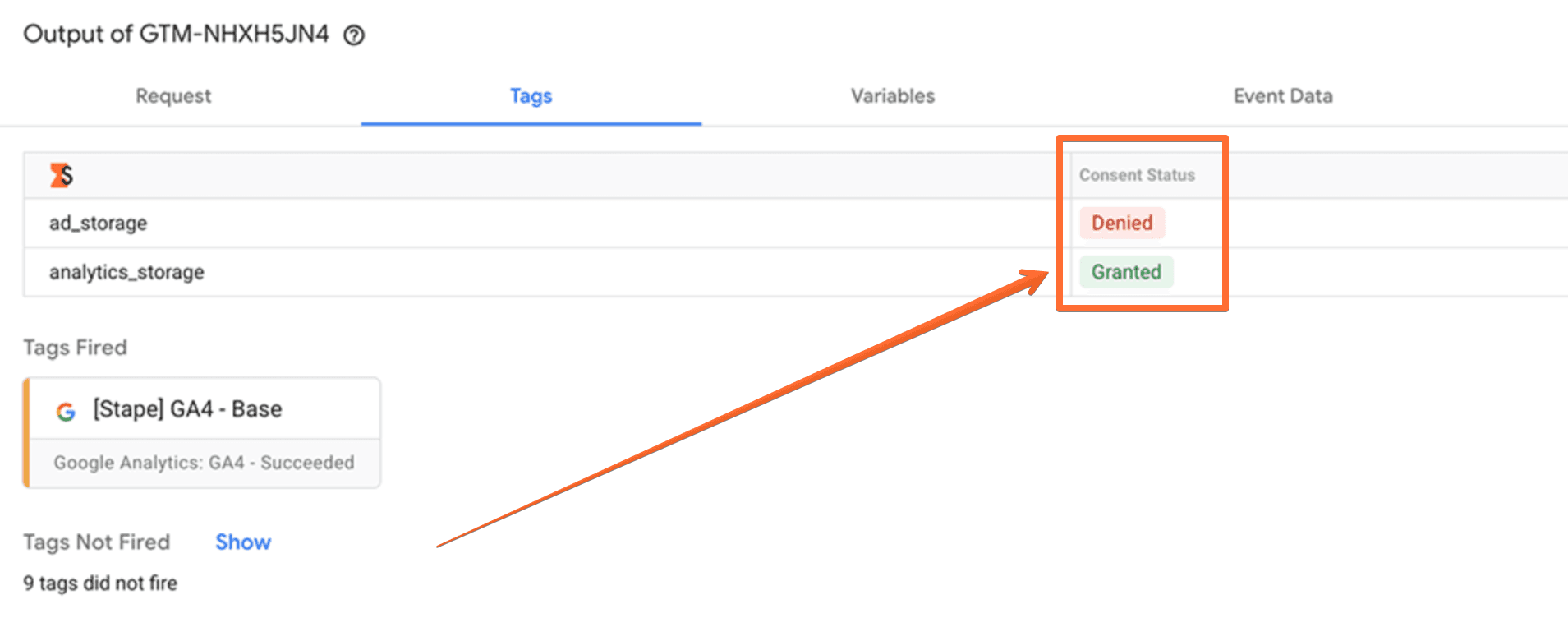This screenshot has width=1568, height=618.
Task: Click the '9 tags did not fire' text
Action: (100, 583)
